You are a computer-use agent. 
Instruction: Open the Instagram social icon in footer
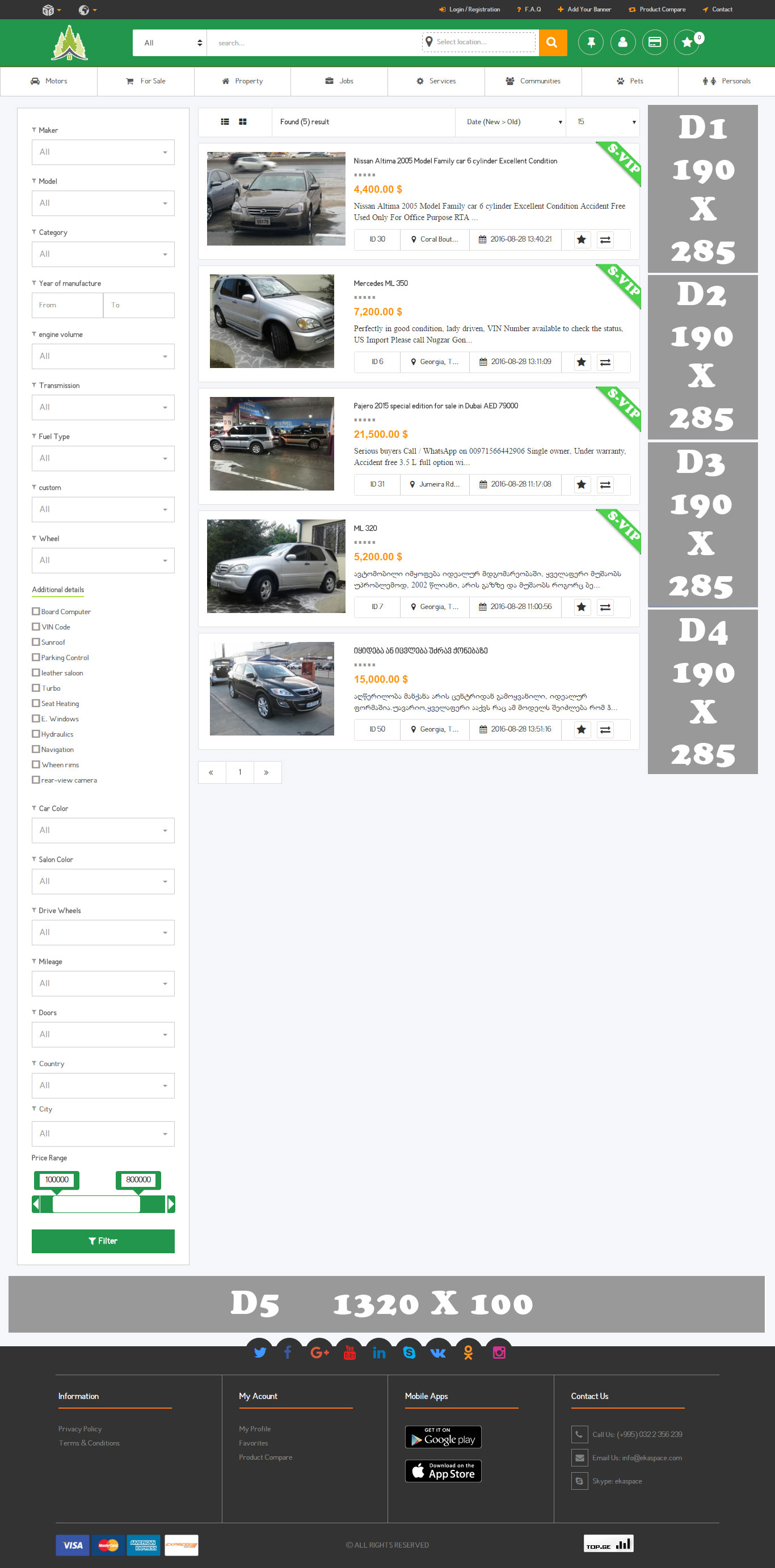click(x=499, y=1353)
